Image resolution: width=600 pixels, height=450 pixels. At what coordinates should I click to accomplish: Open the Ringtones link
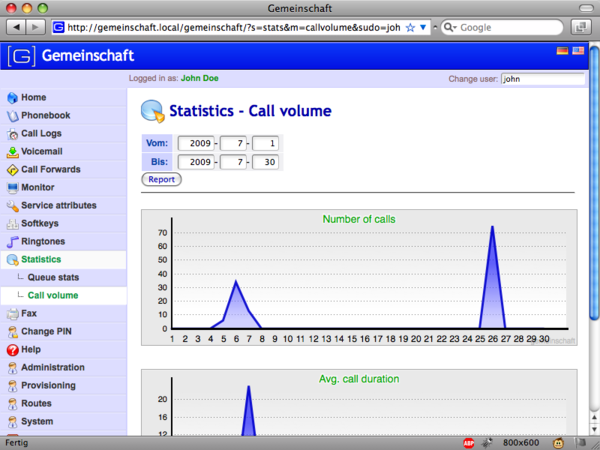click(43, 241)
